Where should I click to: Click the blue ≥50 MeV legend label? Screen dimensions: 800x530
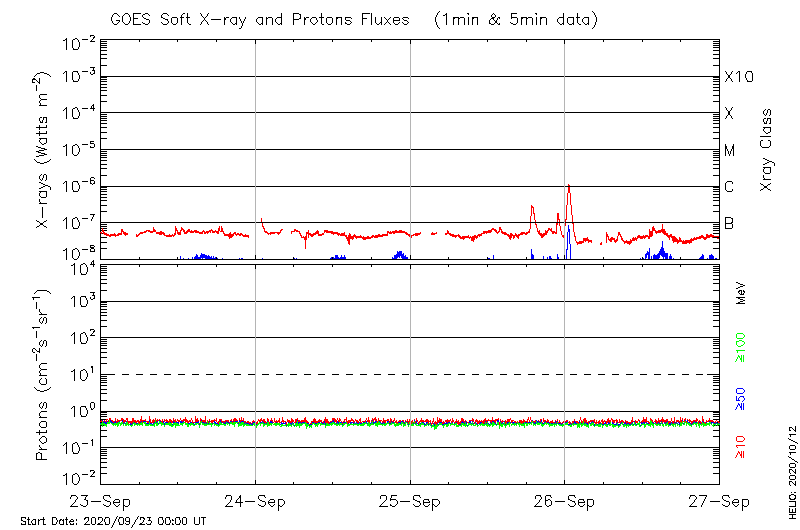click(x=741, y=397)
